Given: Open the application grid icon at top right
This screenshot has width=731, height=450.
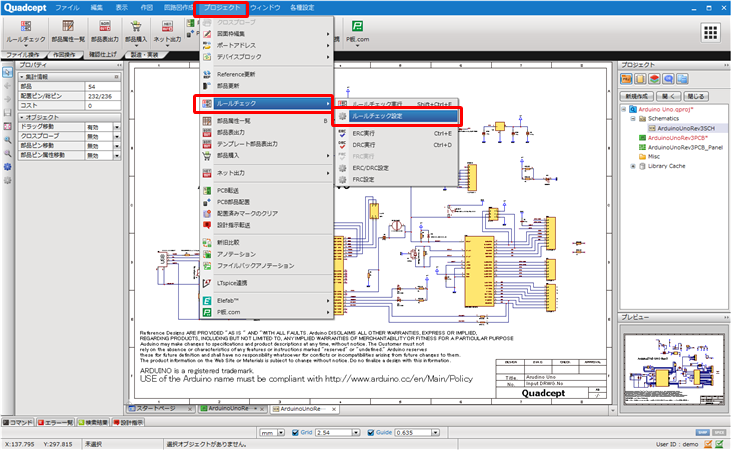Looking at the screenshot, I should coord(710,33).
